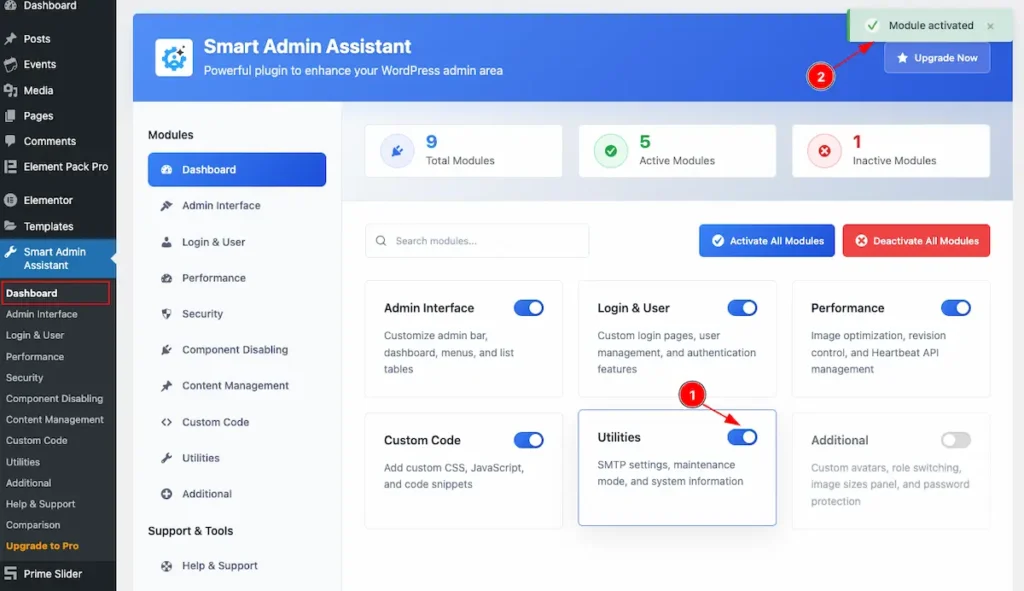
Task: Click the Additional plus icon in Modules
Action: (x=167, y=494)
